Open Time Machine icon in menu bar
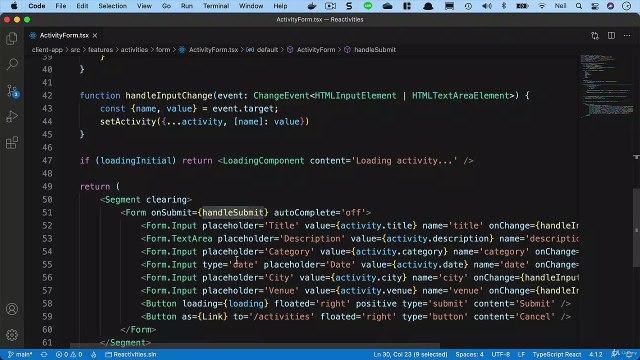This screenshot has height=360, width=640. pos(468,6)
